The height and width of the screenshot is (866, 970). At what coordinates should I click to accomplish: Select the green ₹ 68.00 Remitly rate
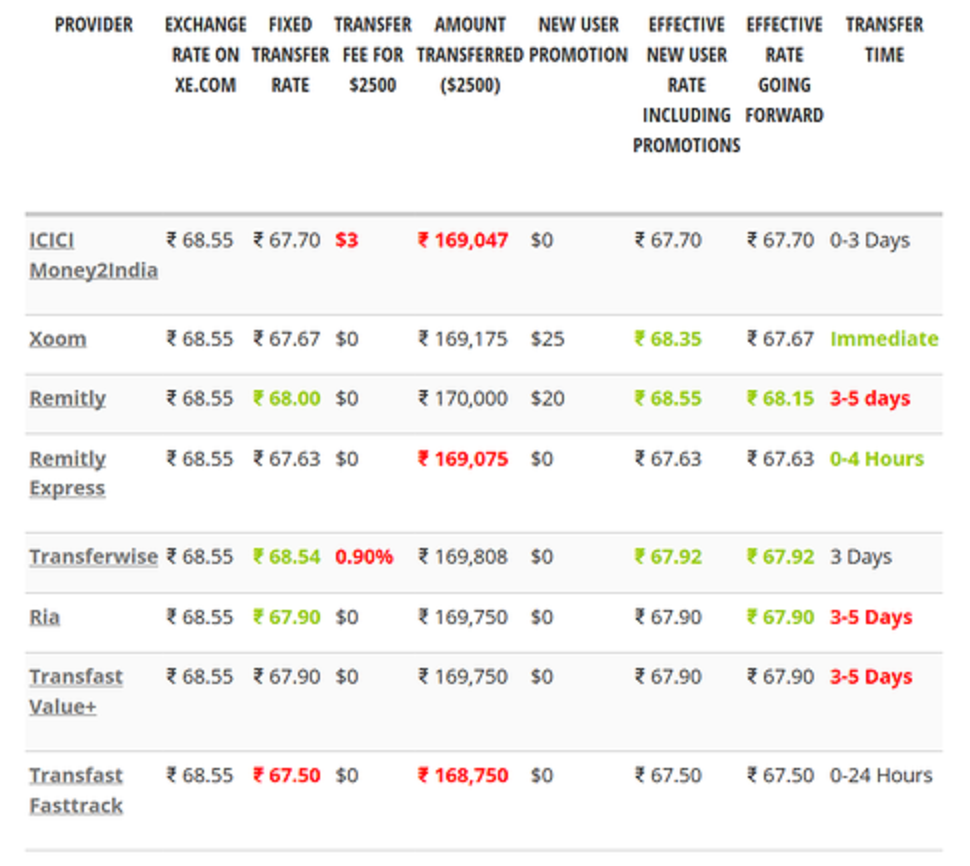coord(286,398)
